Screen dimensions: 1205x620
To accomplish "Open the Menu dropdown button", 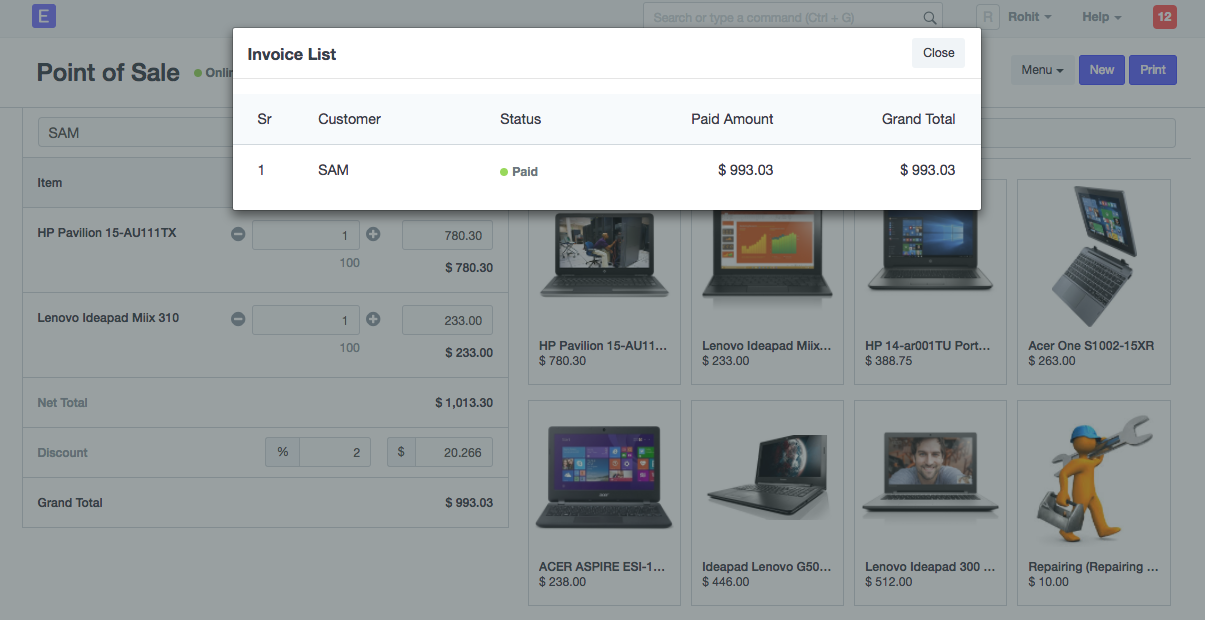I will (x=1042, y=70).
